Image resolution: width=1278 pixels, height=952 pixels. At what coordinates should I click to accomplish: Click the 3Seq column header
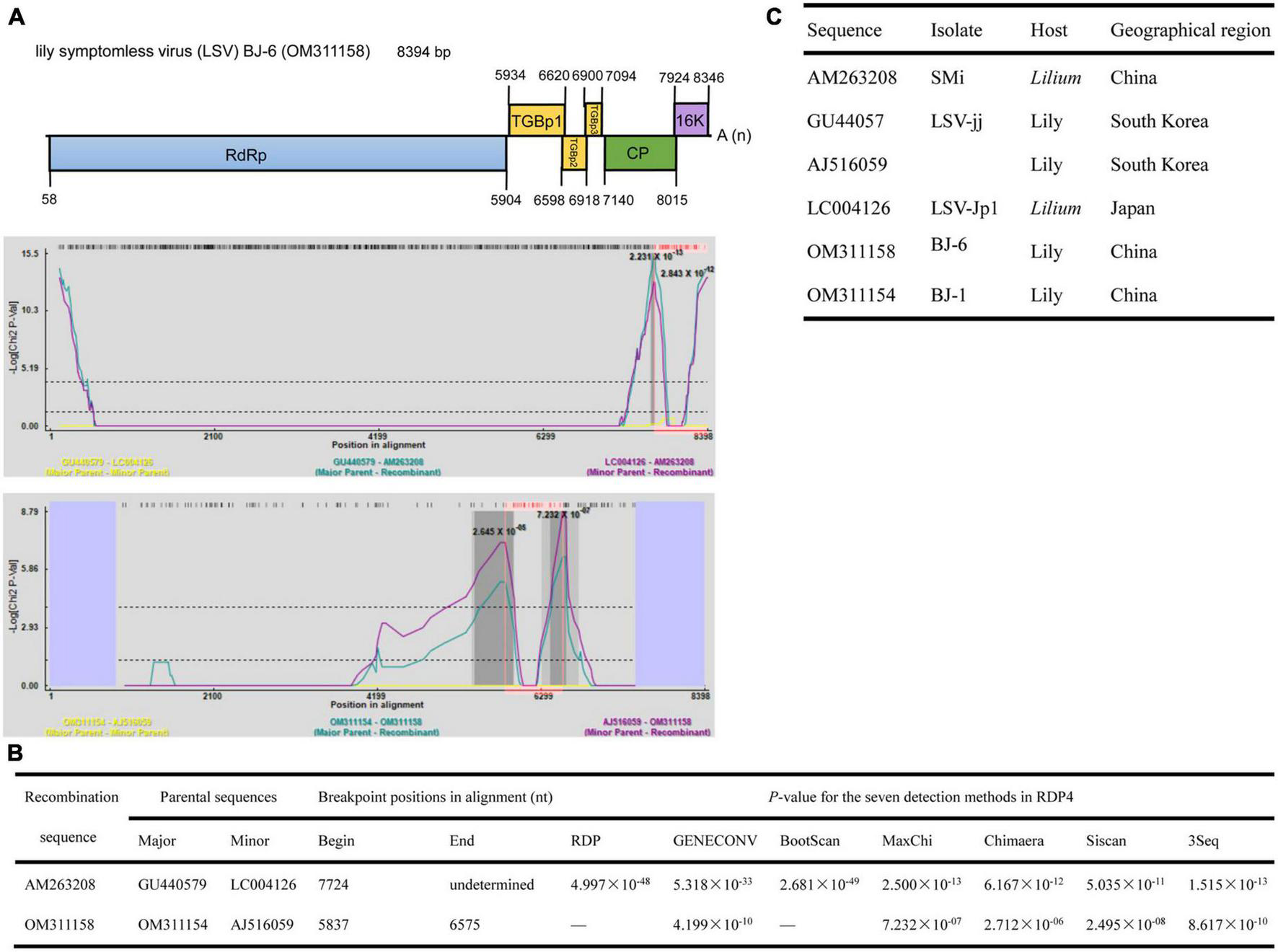(1203, 841)
